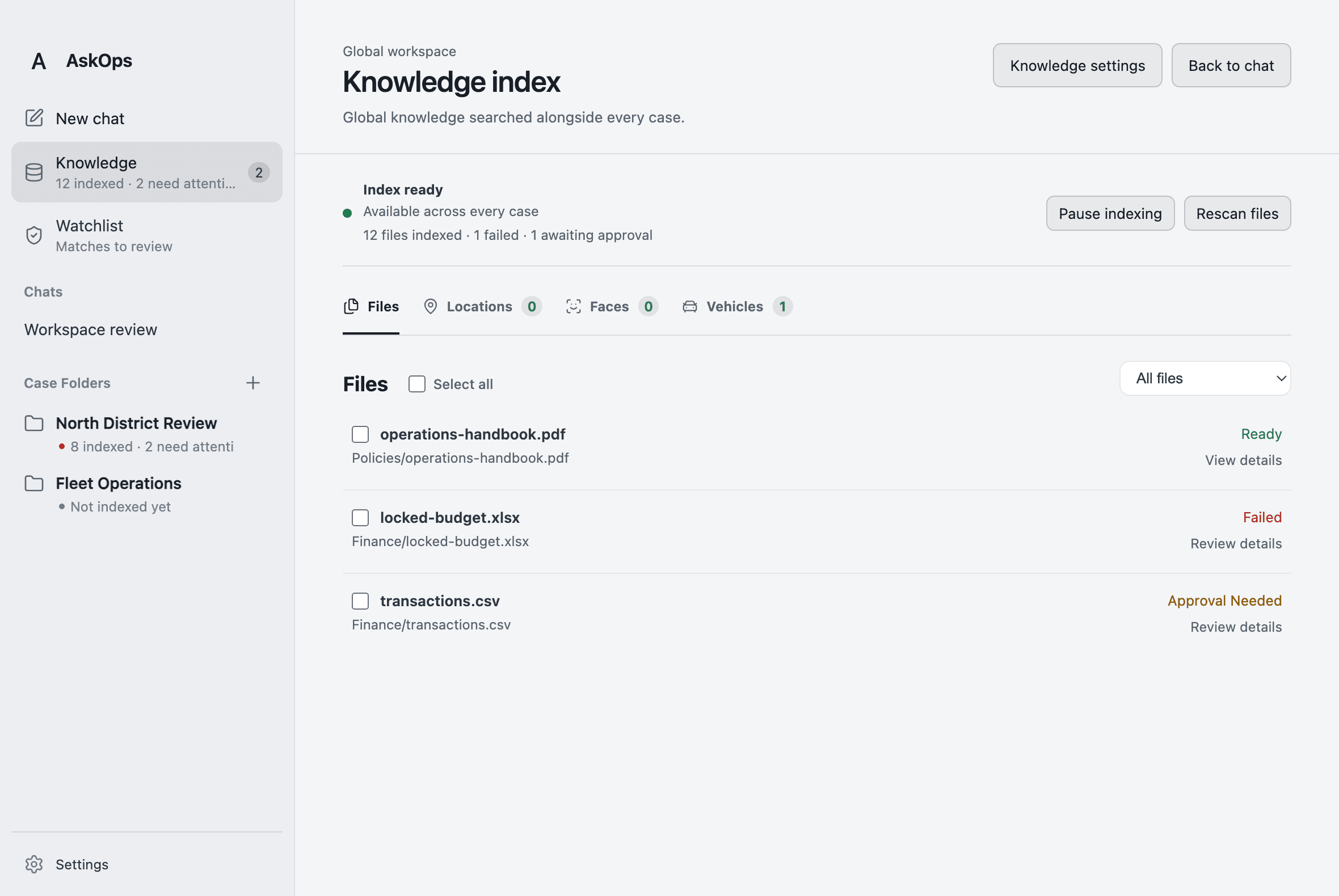Click operations-handbook.pdf file name
The image size is (1339, 896).
[472, 434]
